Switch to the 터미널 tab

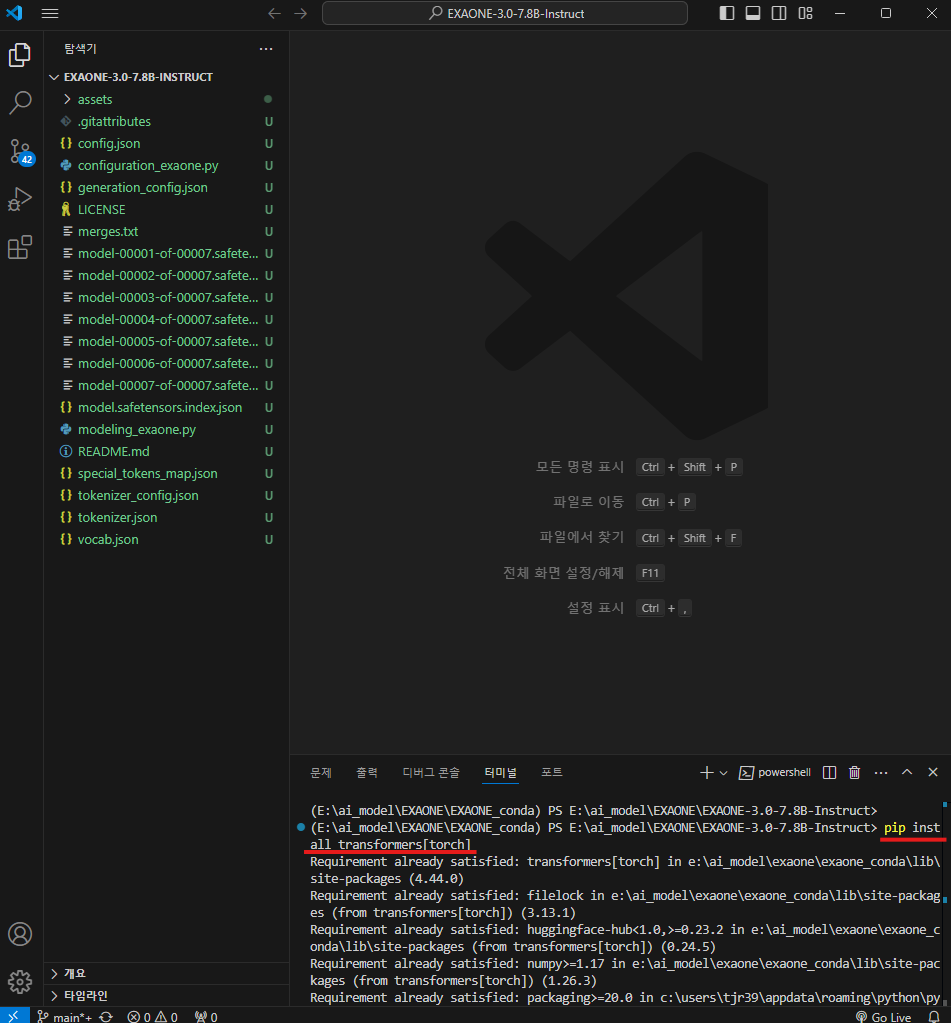point(500,772)
